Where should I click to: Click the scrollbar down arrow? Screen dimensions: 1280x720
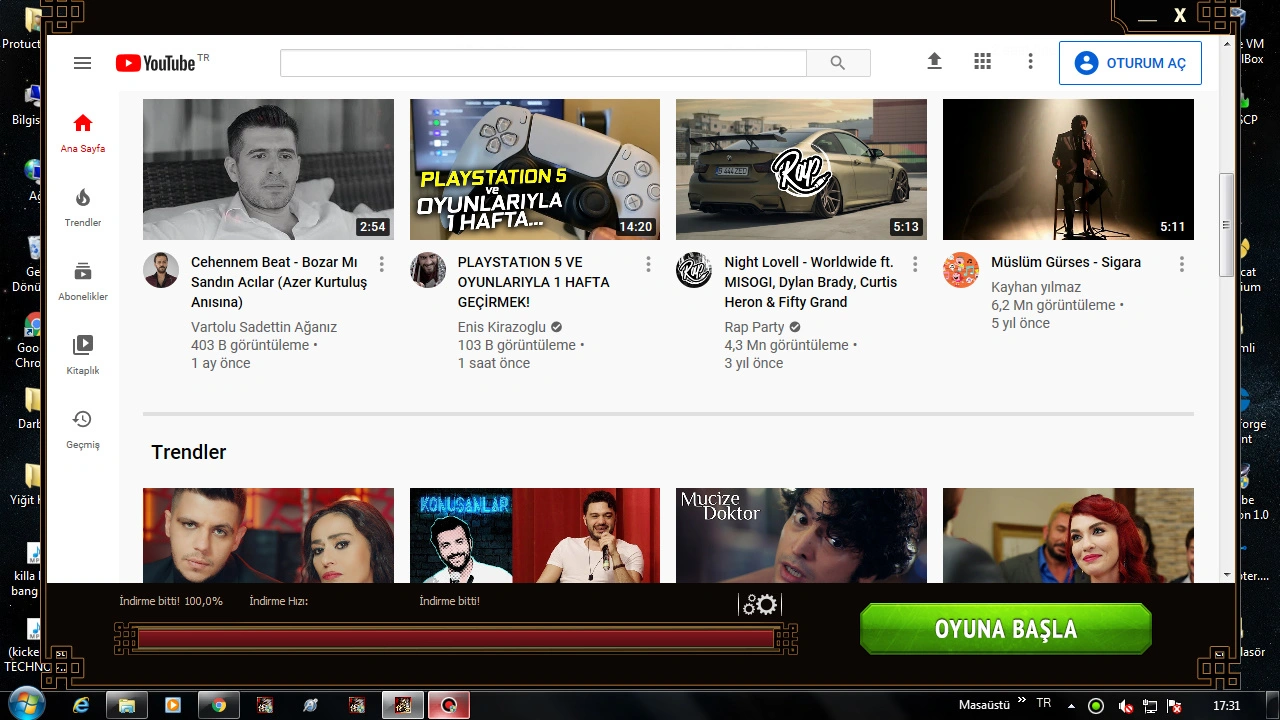[x=1227, y=575]
